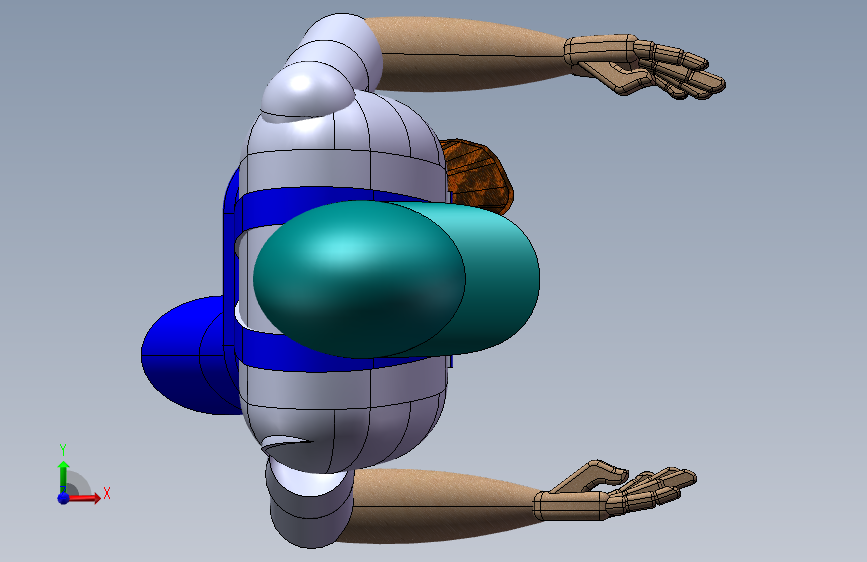Select the brown textured part behind torso
Screen dimensions: 867x562
480,177
